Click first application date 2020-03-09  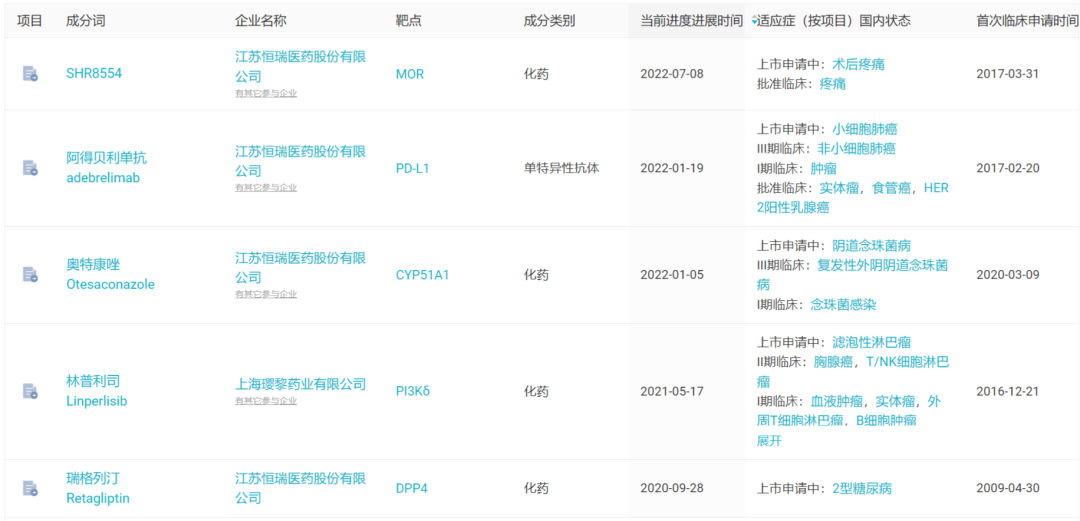pos(1008,274)
